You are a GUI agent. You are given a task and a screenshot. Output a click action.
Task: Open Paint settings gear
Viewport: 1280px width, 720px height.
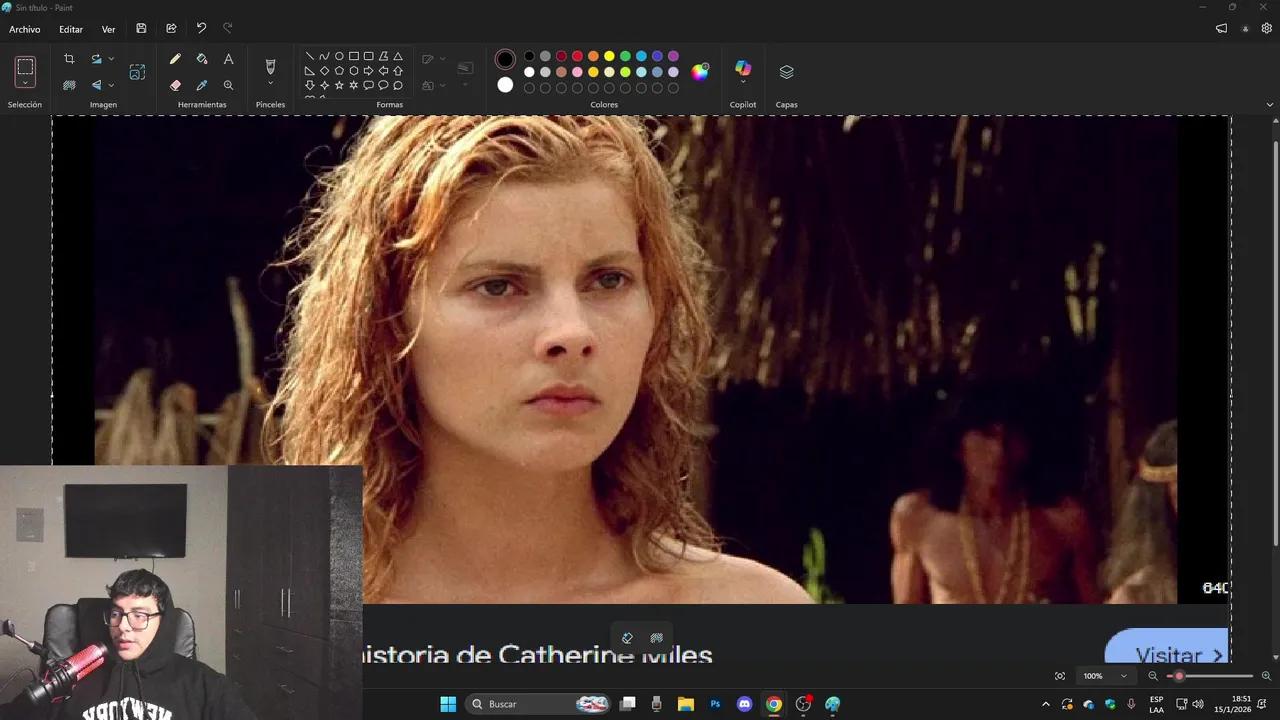point(1266,29)
